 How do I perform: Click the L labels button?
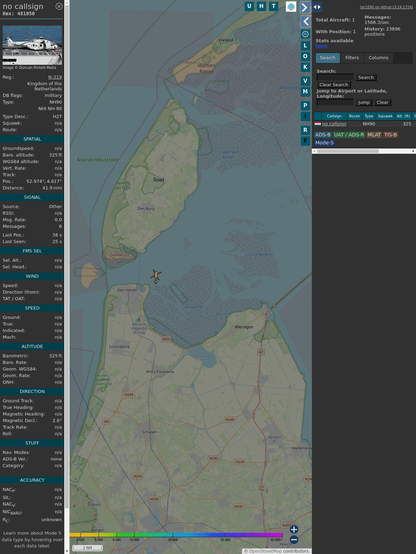(305, 46)
